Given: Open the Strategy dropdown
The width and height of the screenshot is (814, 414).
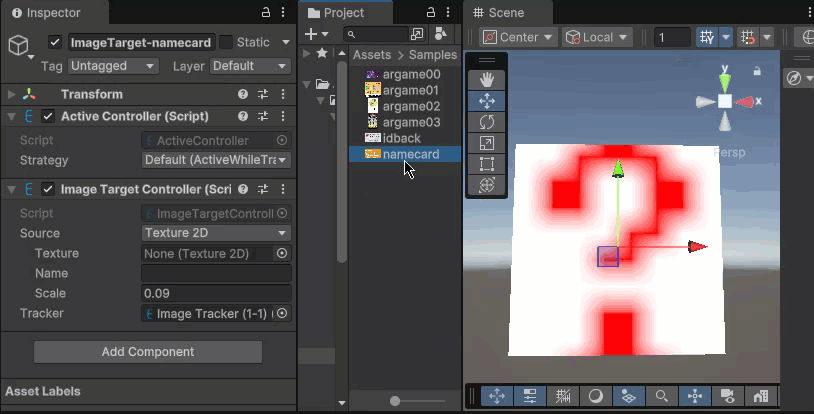Looking at the screenshot, I should (216, 160).
